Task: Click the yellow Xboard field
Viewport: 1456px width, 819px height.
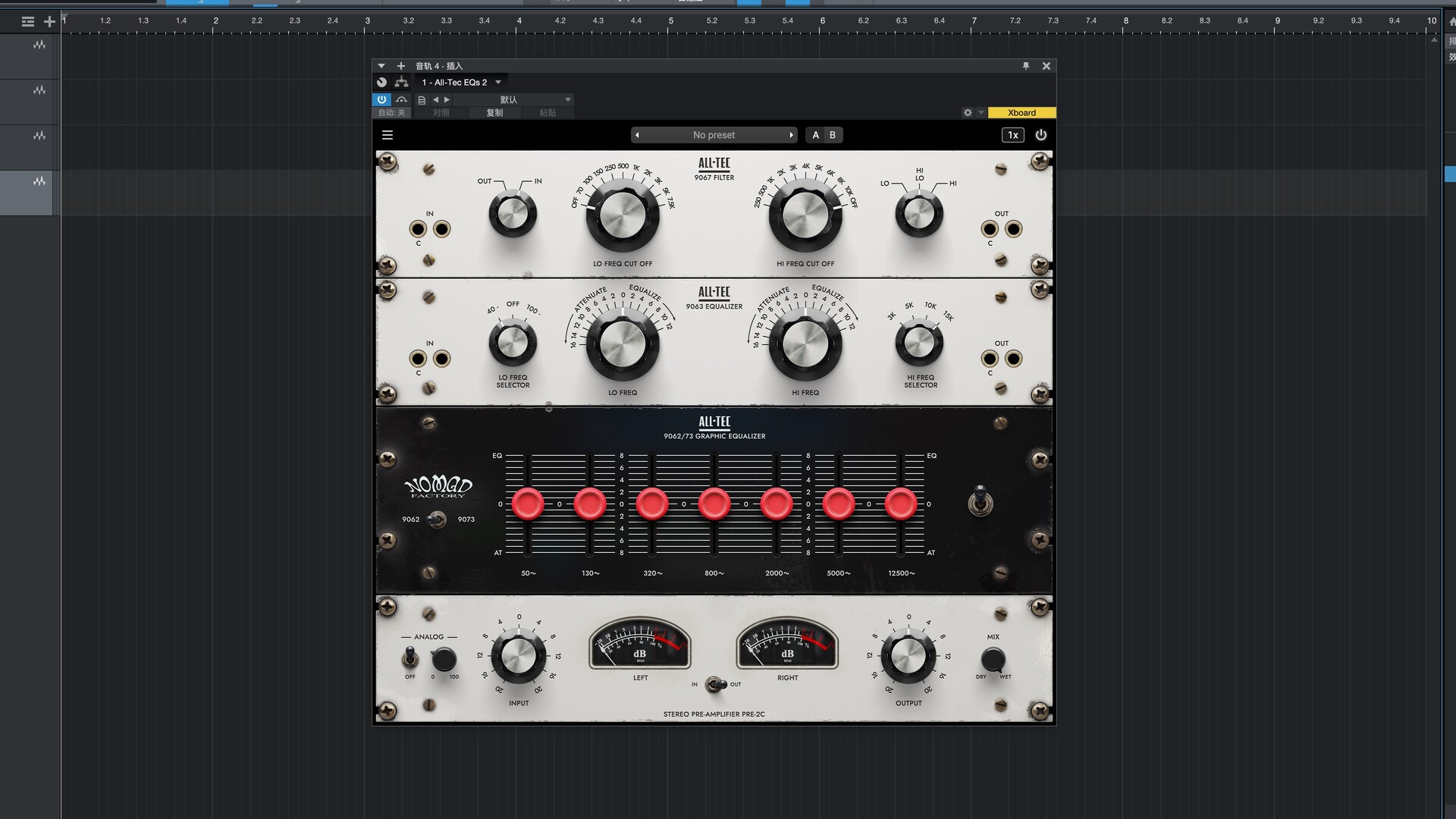Action: [x=1021, y=112]
